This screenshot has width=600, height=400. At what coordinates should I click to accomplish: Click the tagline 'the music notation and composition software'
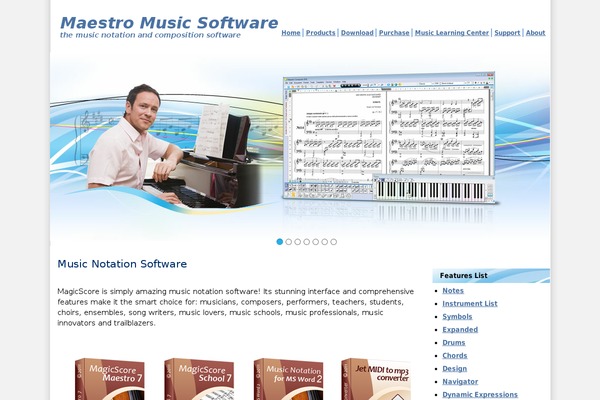150,35
